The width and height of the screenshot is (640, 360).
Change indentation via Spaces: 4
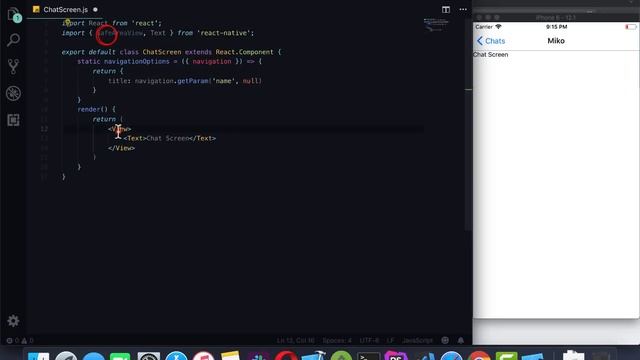337,340
